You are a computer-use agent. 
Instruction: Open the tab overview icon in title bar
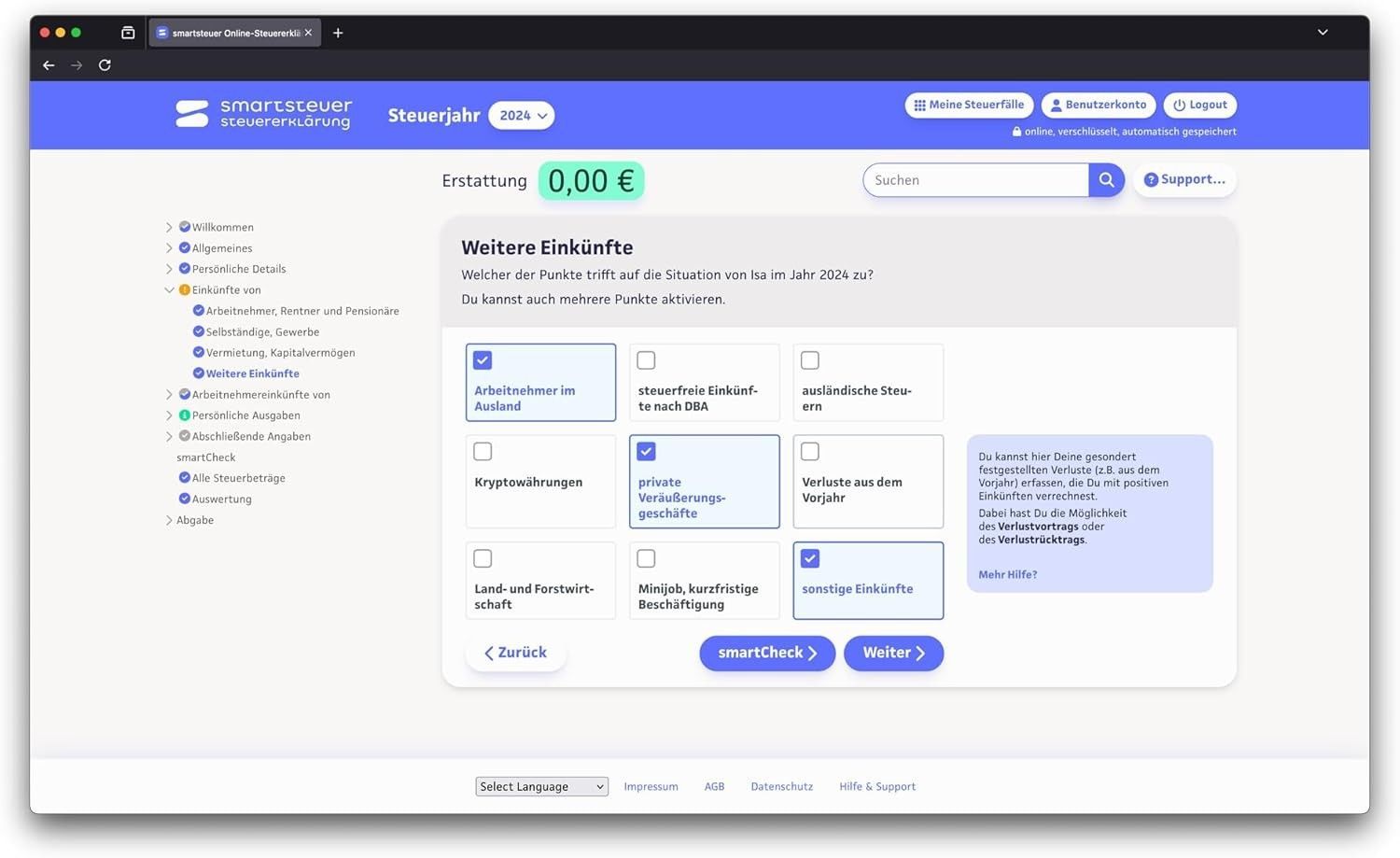128,33
